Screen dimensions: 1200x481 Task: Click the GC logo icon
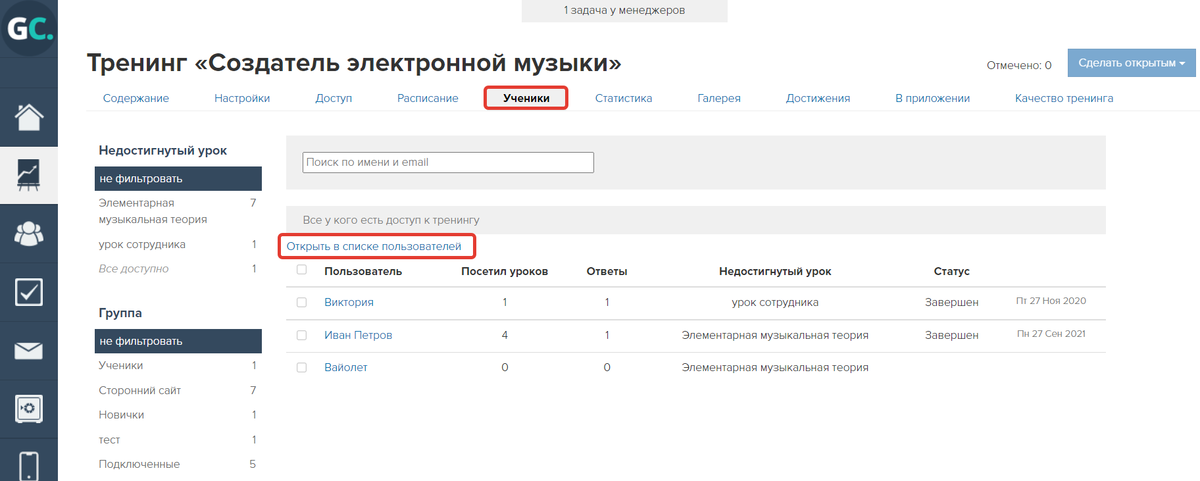(29, 29)
